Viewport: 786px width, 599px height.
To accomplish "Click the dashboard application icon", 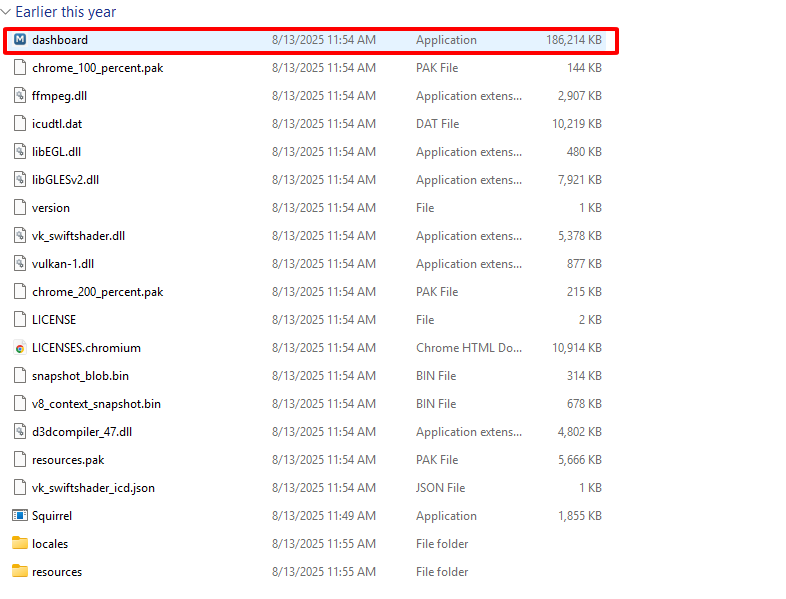I will click(x=20, y=40).
